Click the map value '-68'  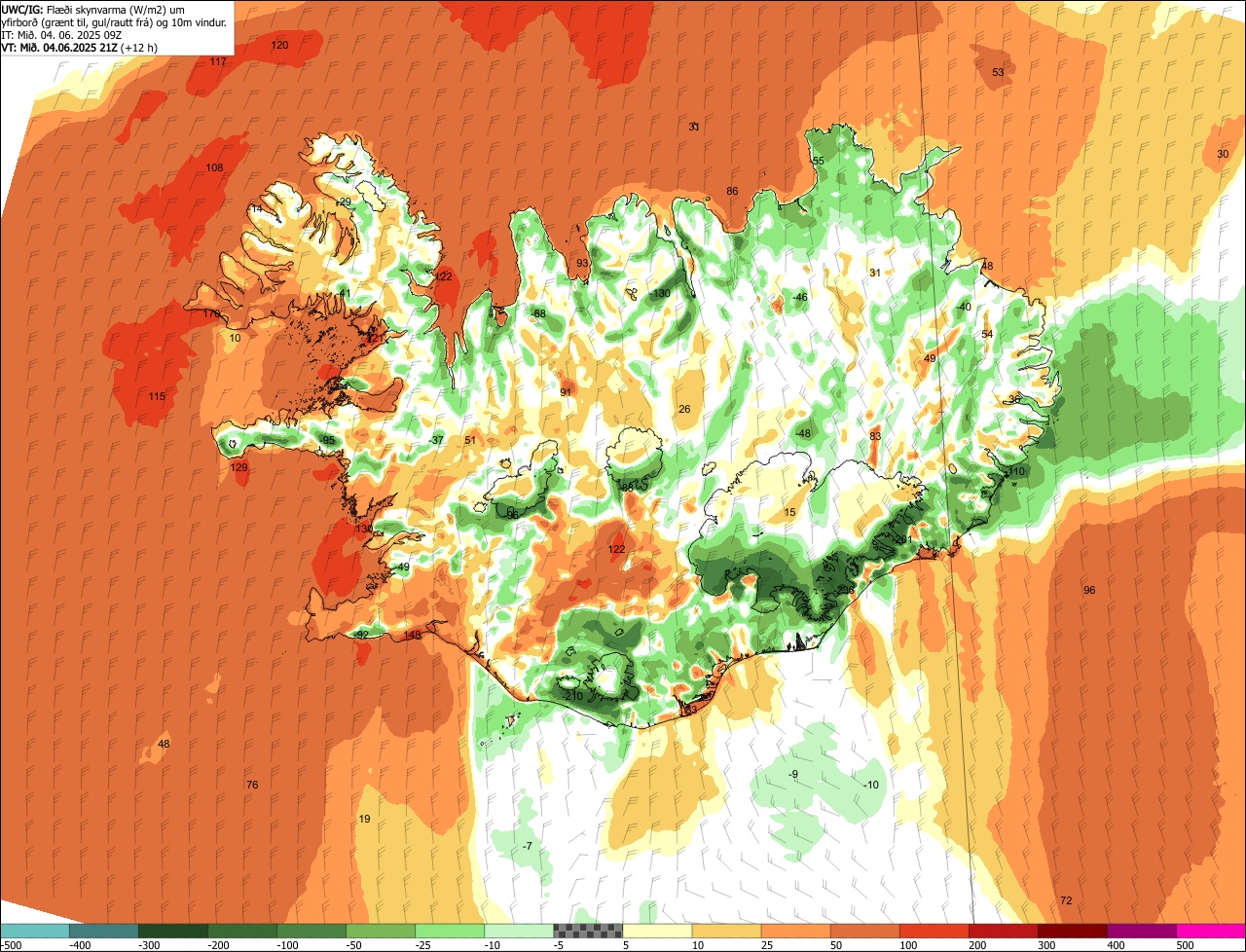(538, 313)
